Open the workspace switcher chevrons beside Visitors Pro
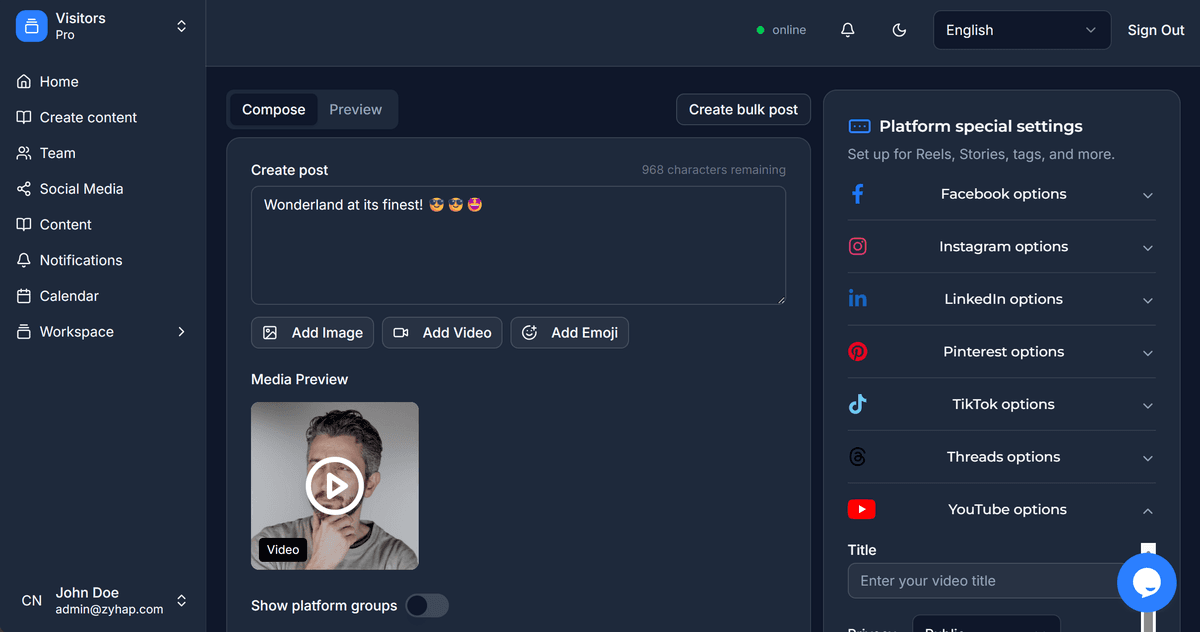 (x=181, y=26)
